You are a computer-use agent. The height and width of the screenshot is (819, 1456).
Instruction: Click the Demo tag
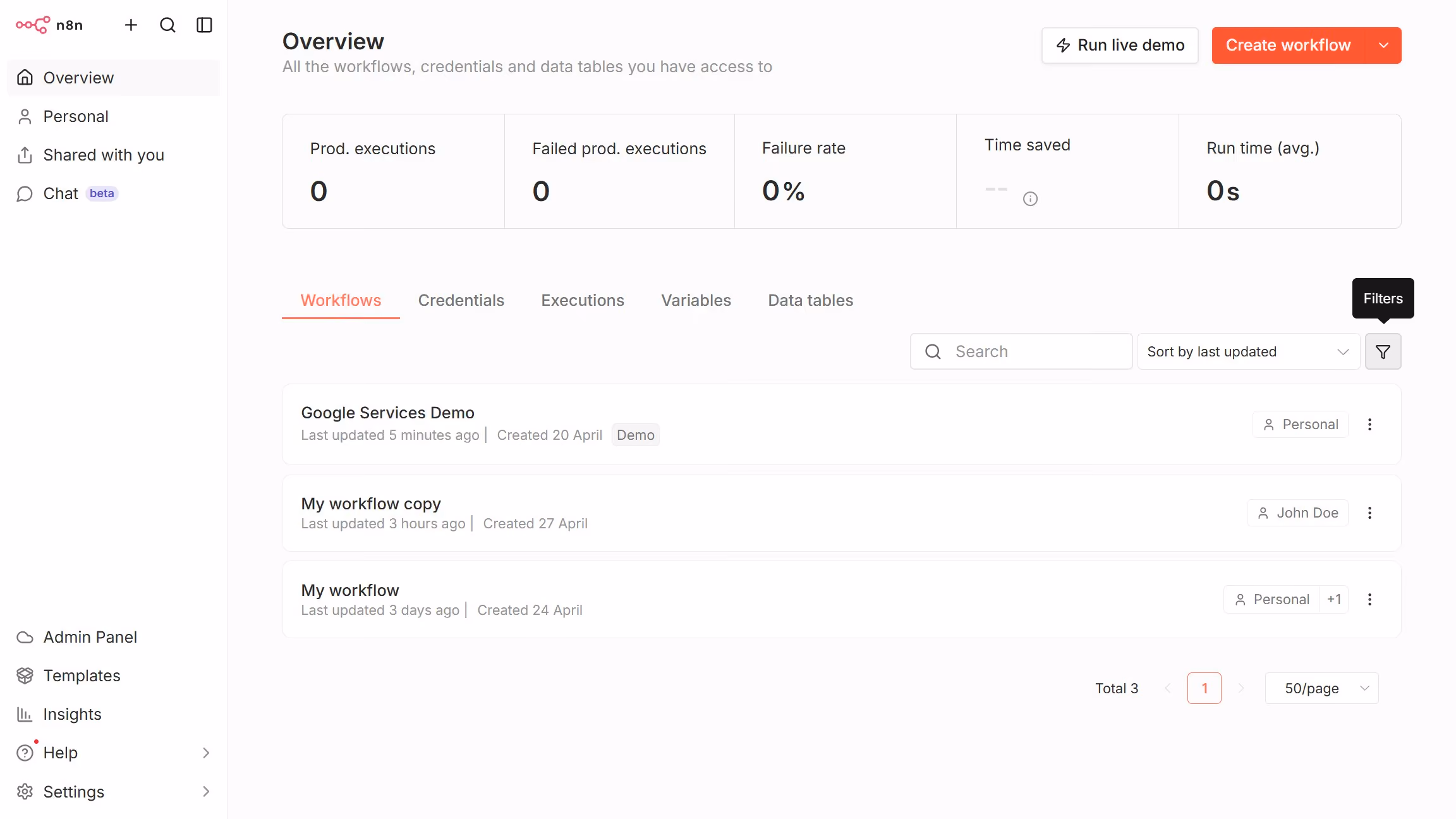tap(636, 435)
